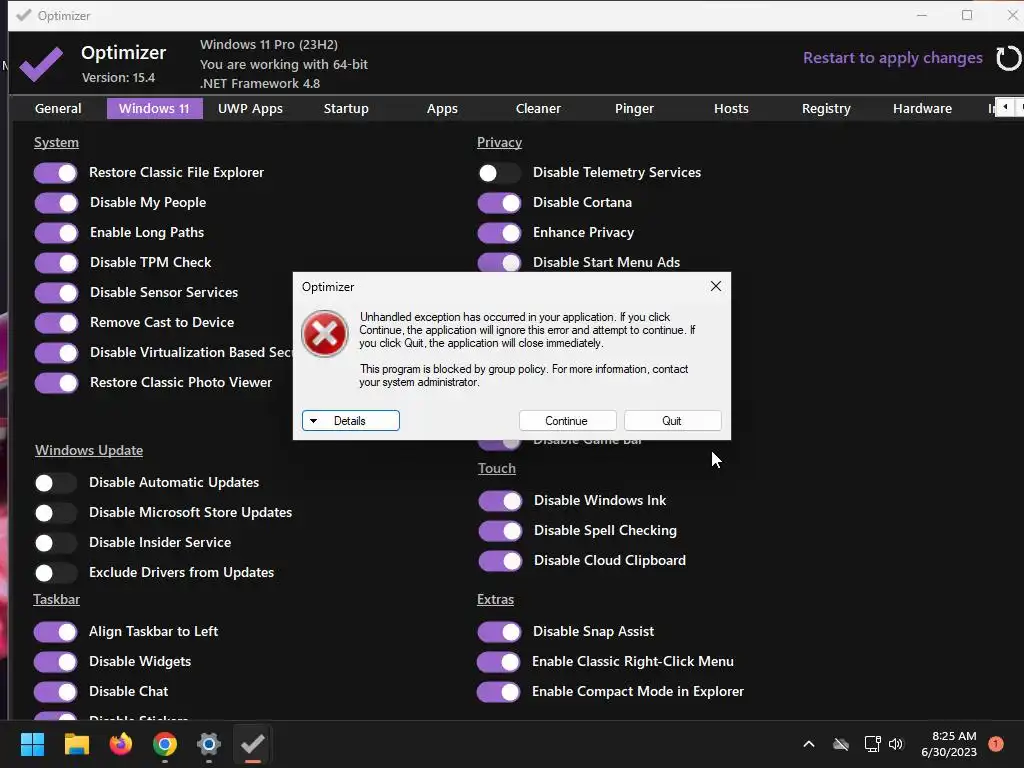This screenshot has width=1024, height=768.
Task: Open the notification badge in the tray
Action: 996,744
